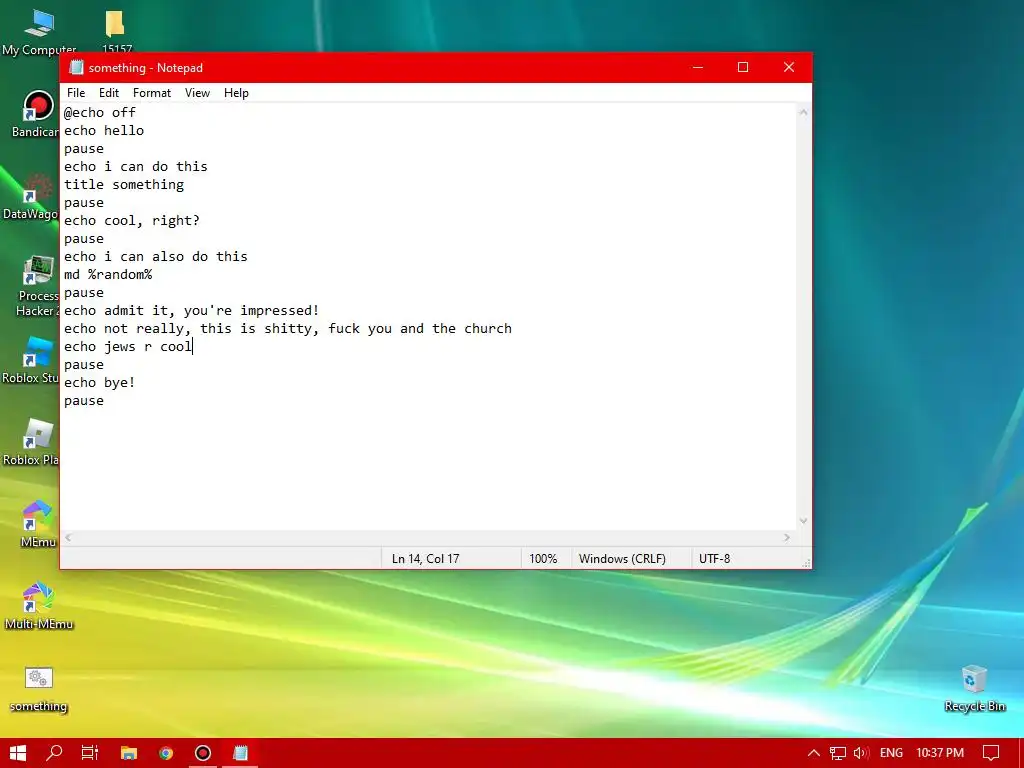Open File Explorer from the taskbar
The image size is (1024, 768).
129,753
